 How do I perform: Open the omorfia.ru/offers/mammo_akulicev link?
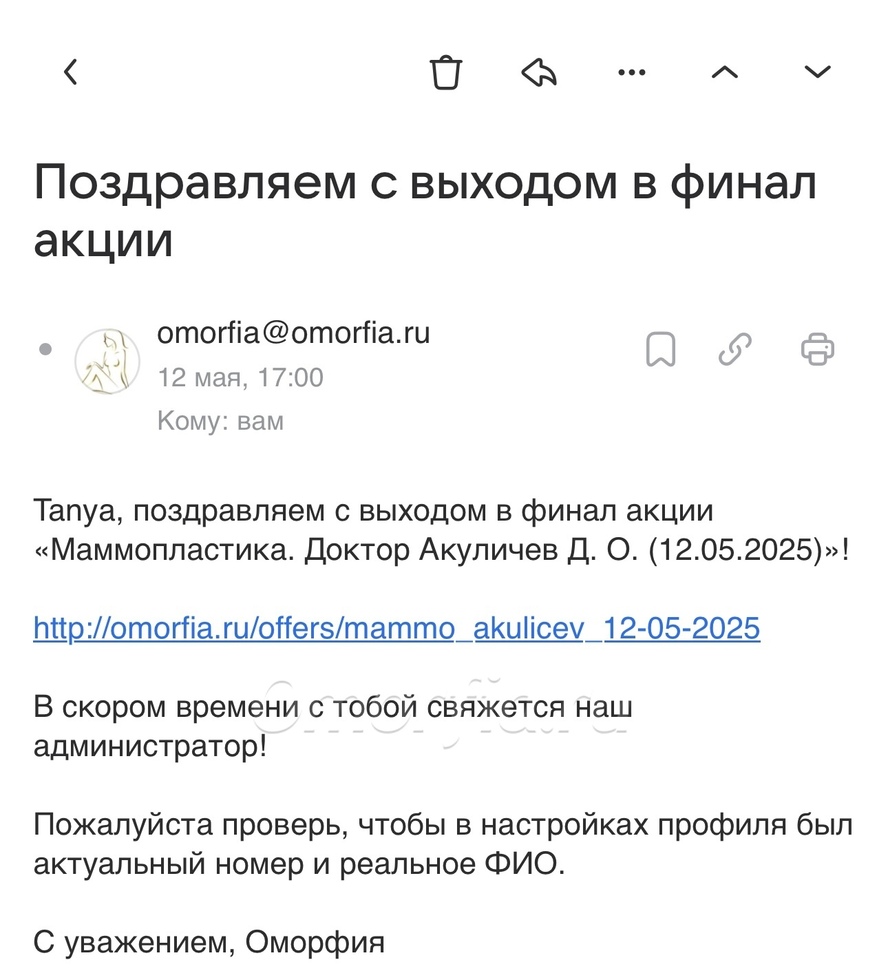point(396,629)
